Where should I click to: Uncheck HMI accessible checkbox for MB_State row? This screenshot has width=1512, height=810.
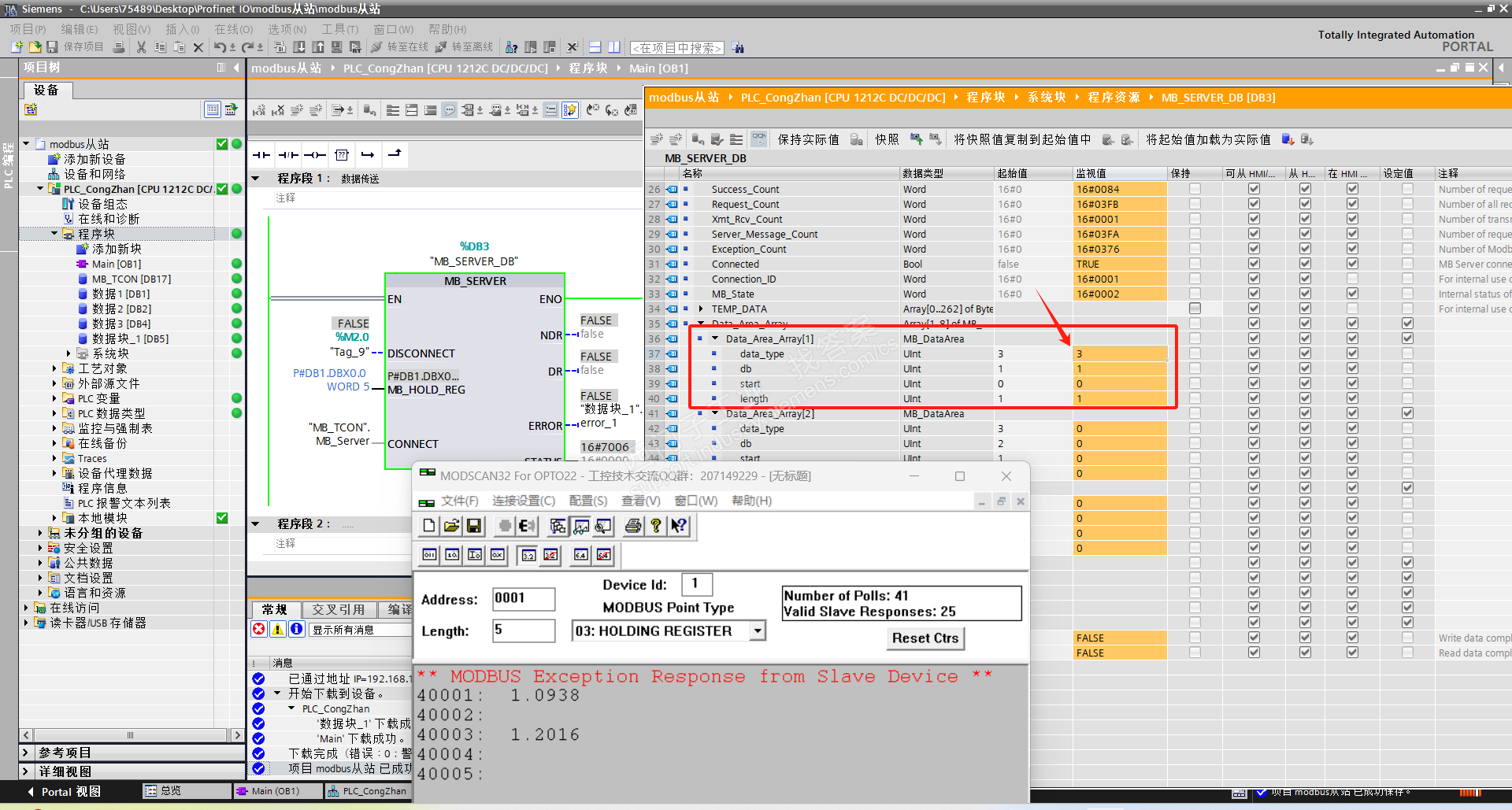1254,294
